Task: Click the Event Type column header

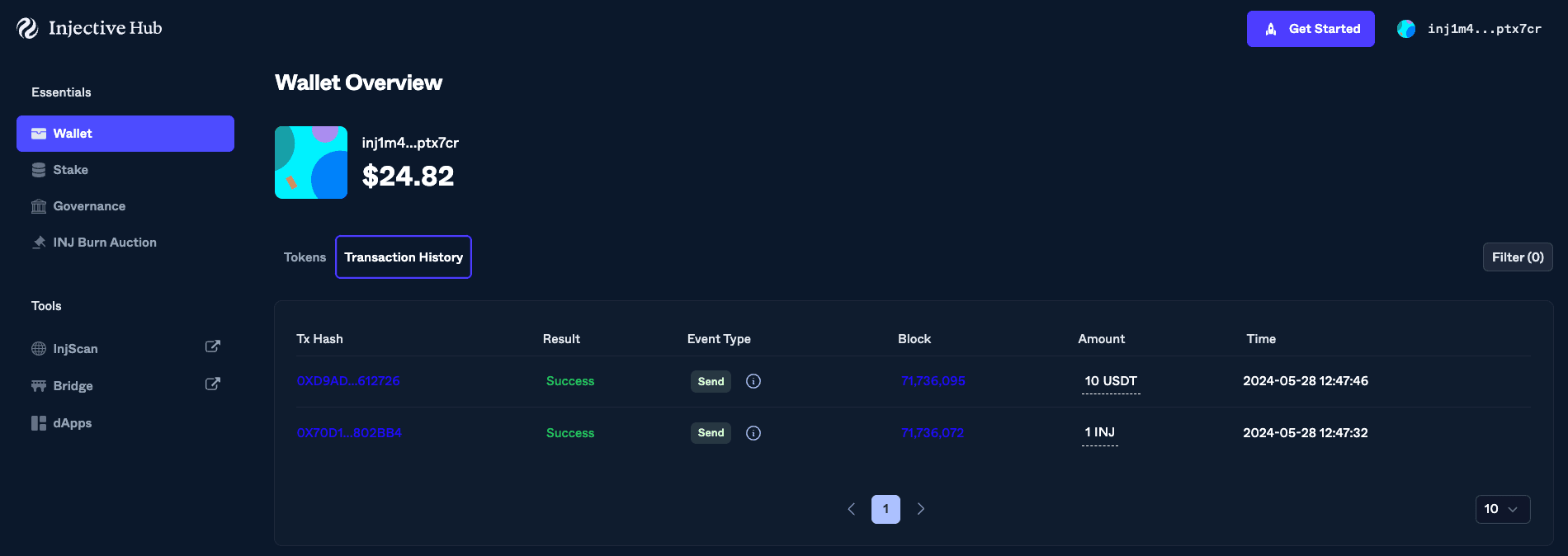Action: pos(719,339)
